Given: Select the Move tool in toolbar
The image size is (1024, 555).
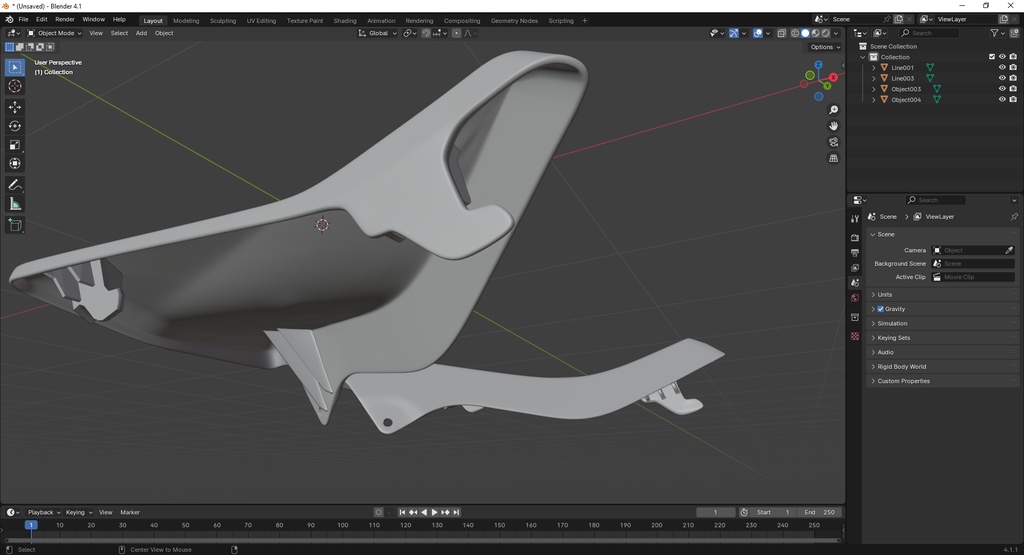Looking at the screenshot, I should pyautogui.click(x=15, y=106).
